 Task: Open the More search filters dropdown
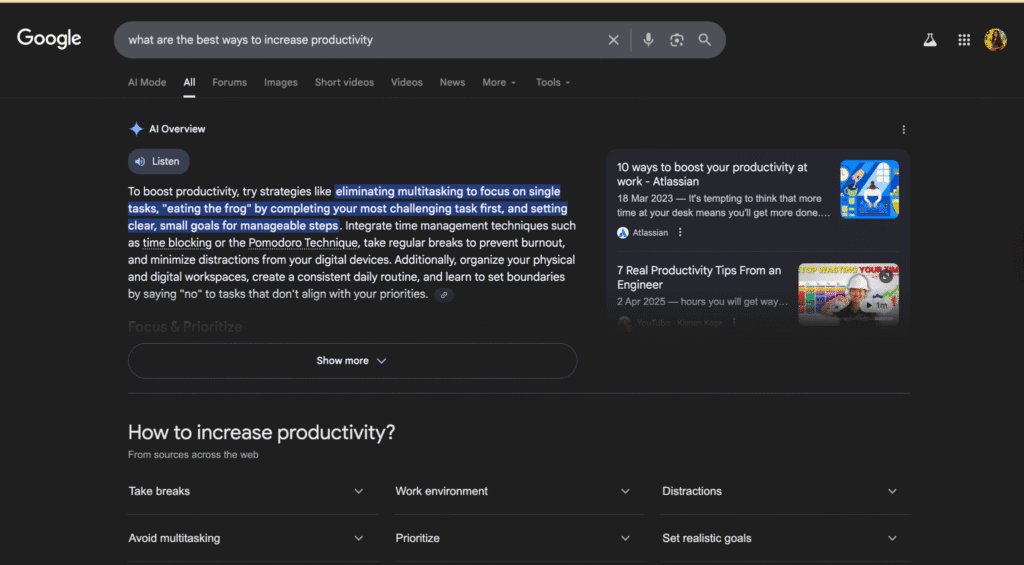coord(499,82)
